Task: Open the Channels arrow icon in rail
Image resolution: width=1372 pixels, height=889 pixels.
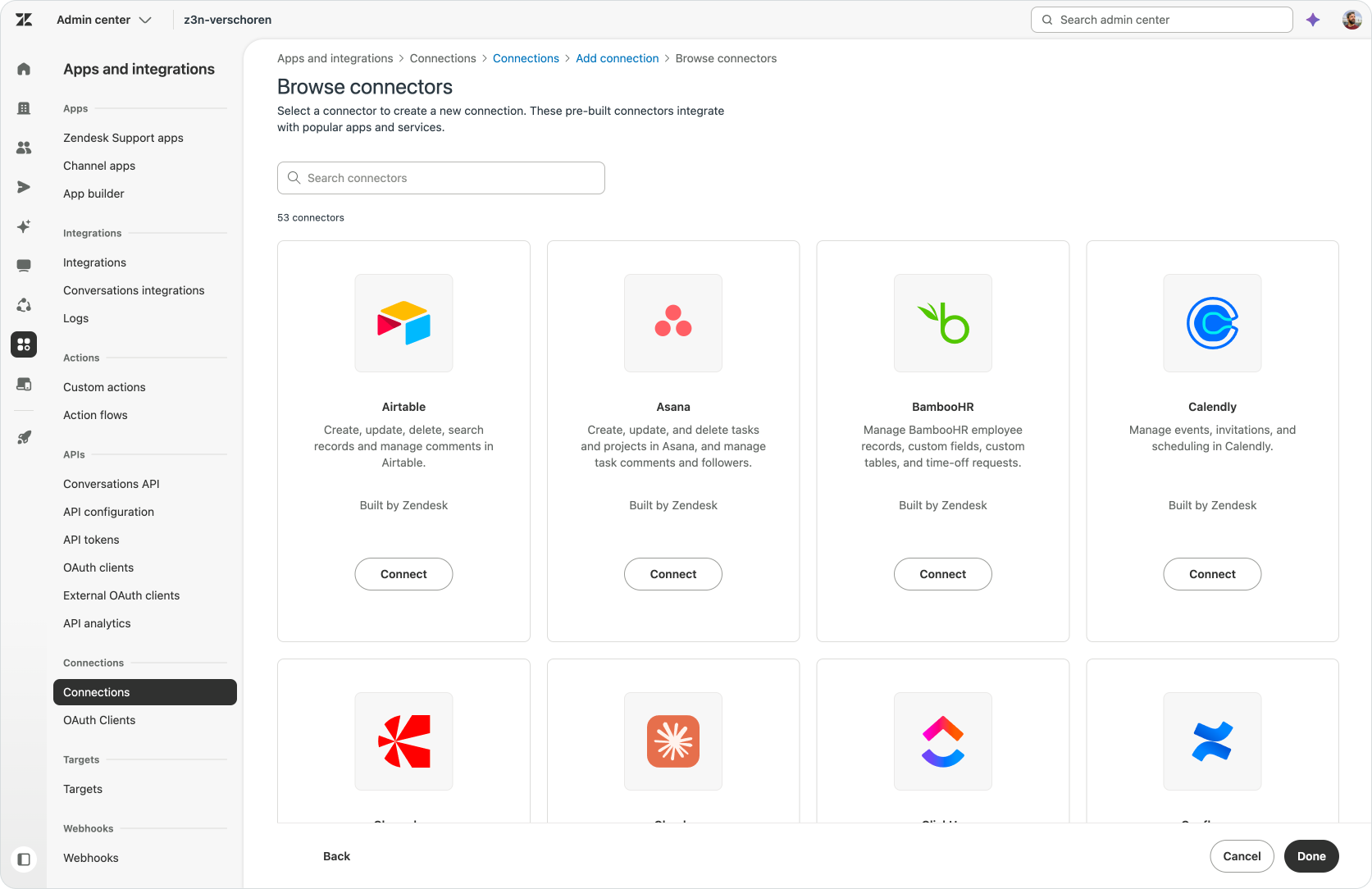Action: click(24, 187)
